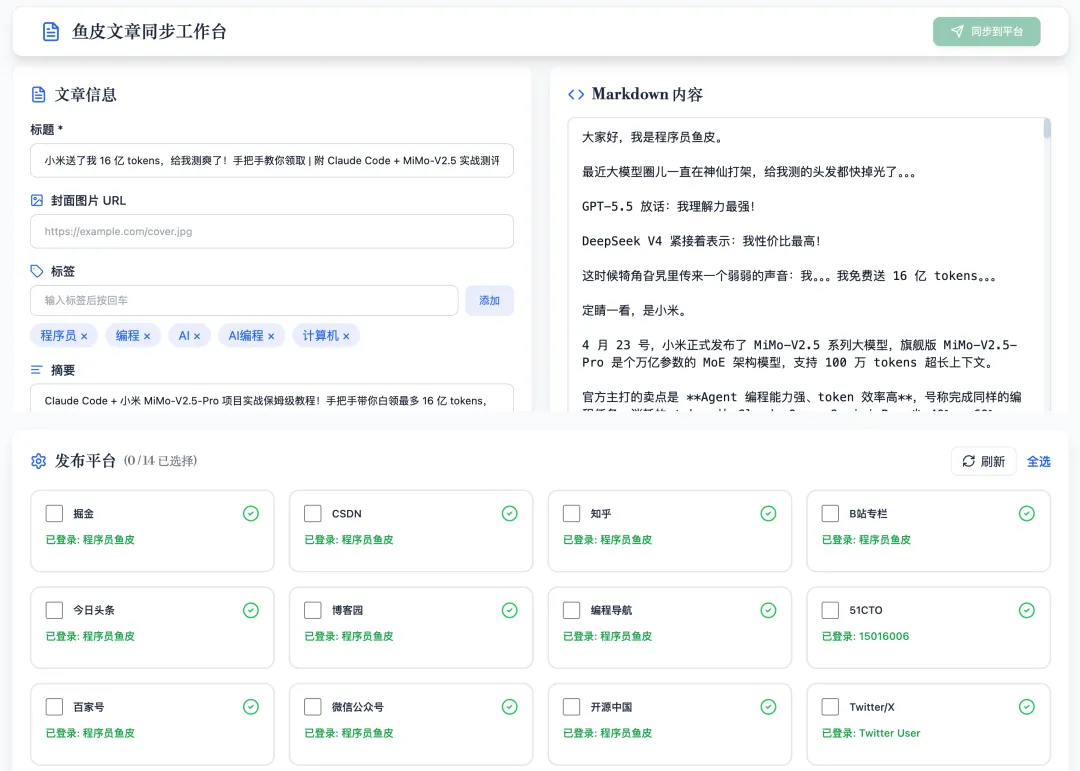Focus the 标题 input field

272,161
